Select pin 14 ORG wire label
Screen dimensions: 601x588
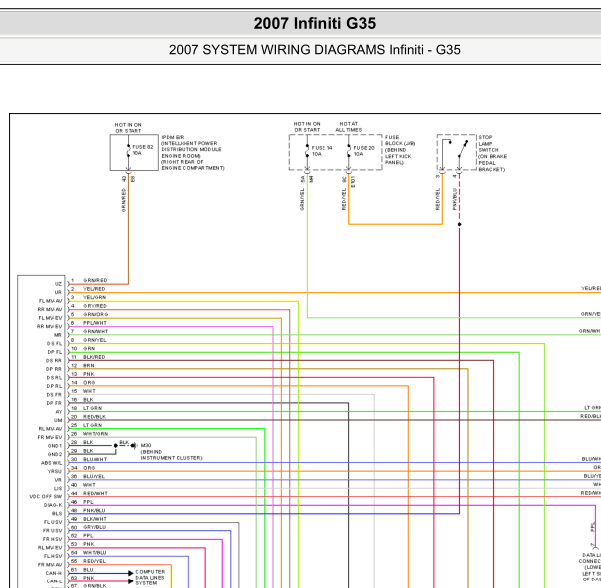pos(89,383)
